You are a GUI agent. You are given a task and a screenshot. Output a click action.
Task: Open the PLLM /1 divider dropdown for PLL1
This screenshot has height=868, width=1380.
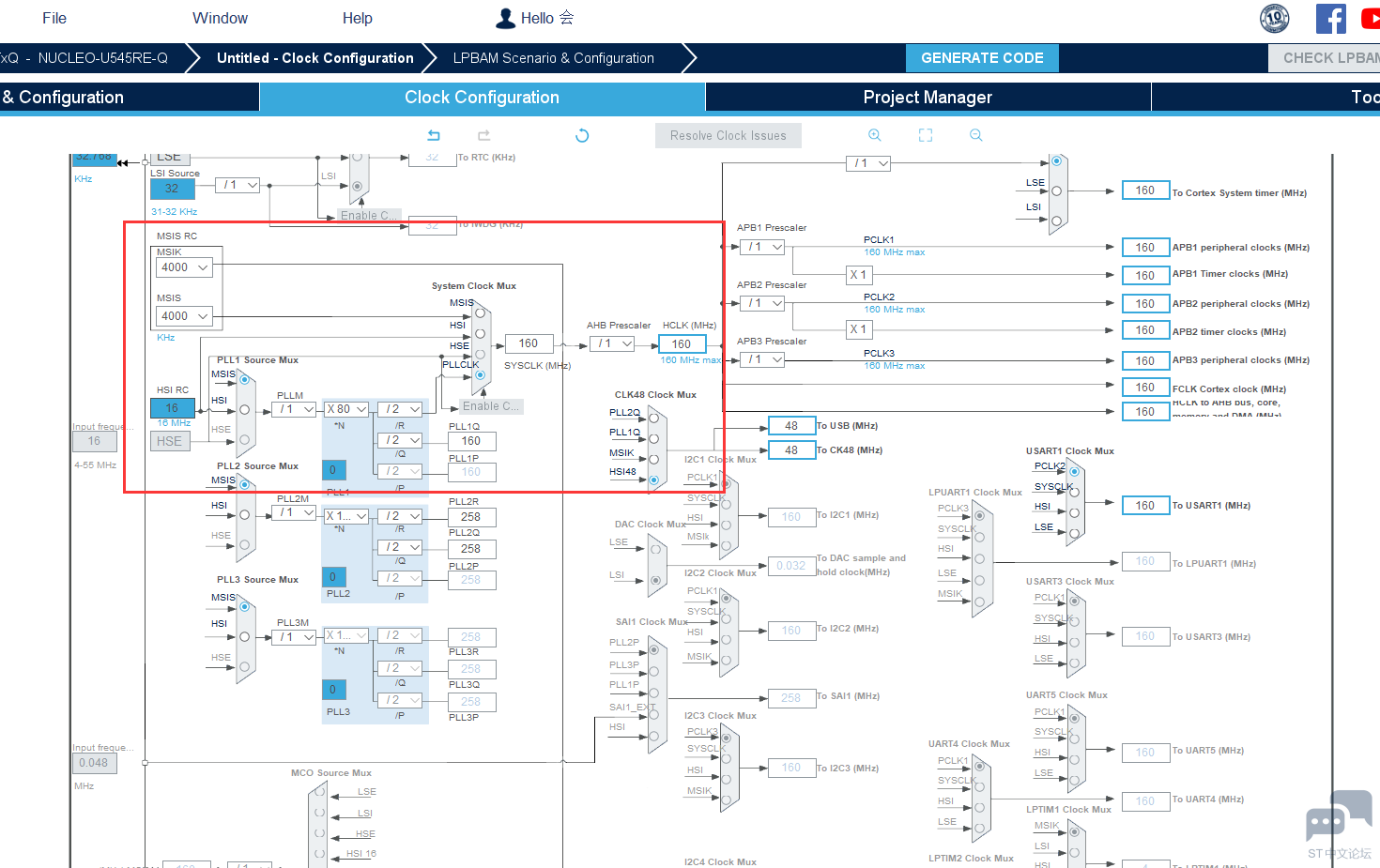point(295,409)
